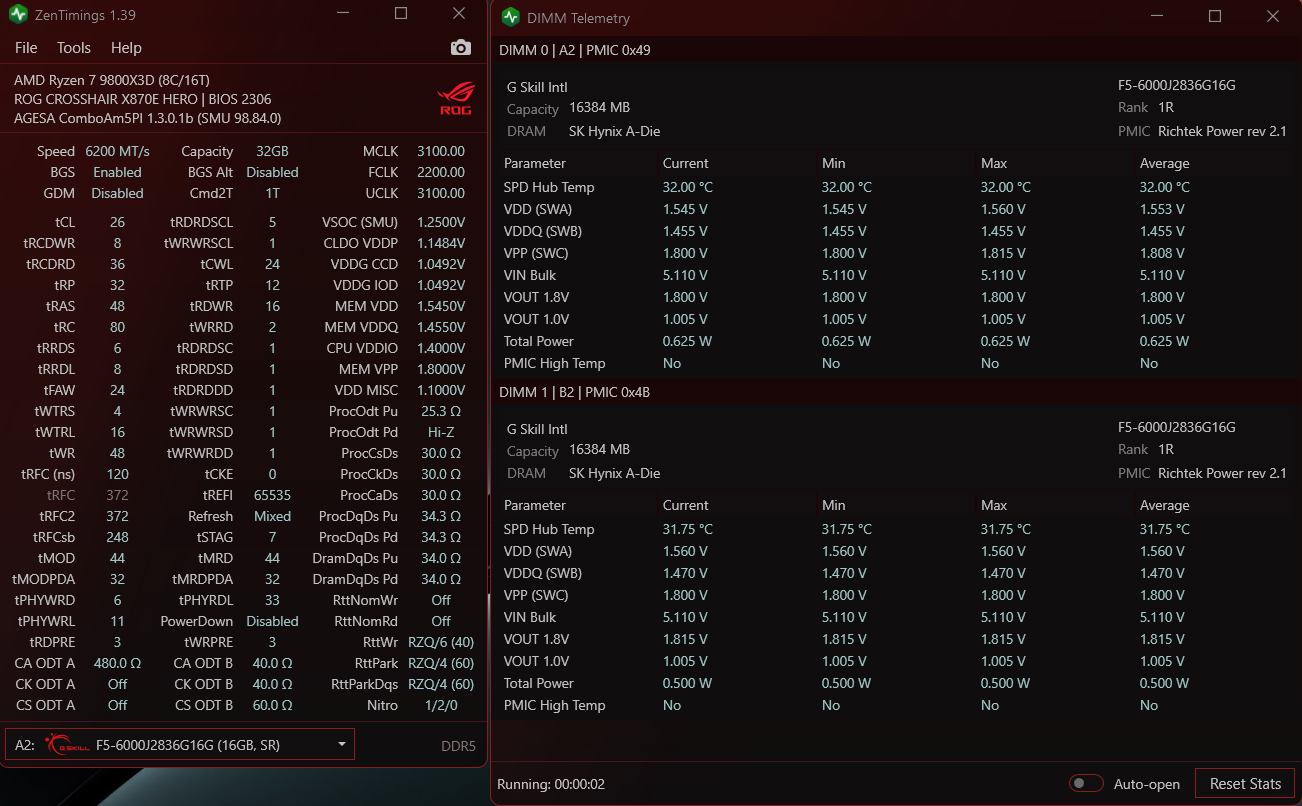Screen dimensions: 1302x806
Task: Click the "Mixed" Refresh value
Action: click(272, 516)
